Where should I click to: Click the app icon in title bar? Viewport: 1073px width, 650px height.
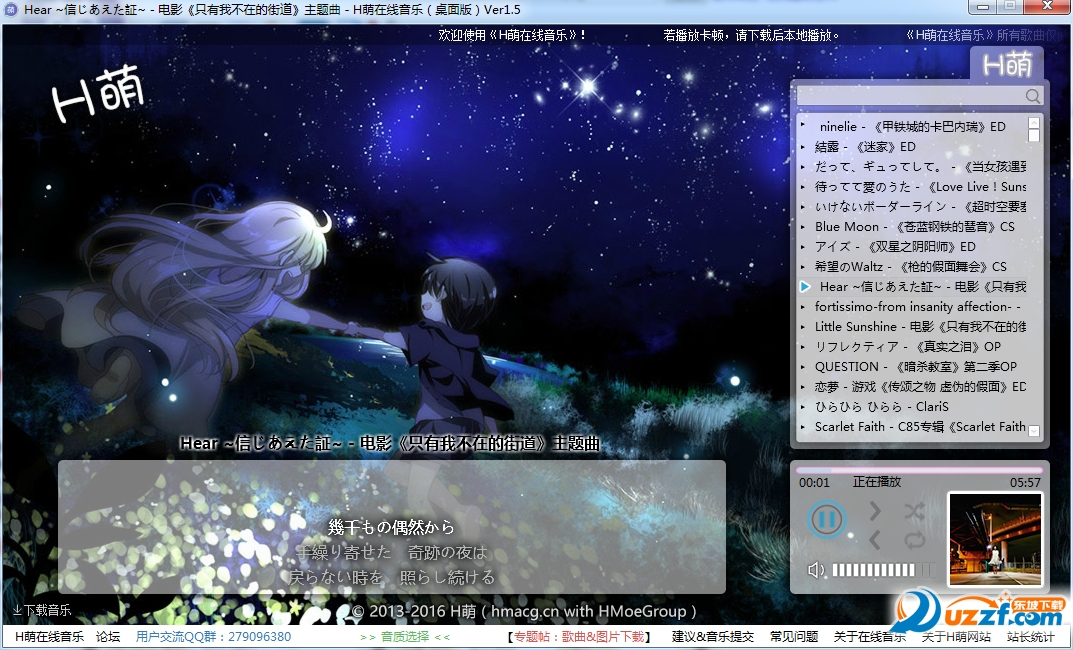pyautogui.click(x=10, y=10)
